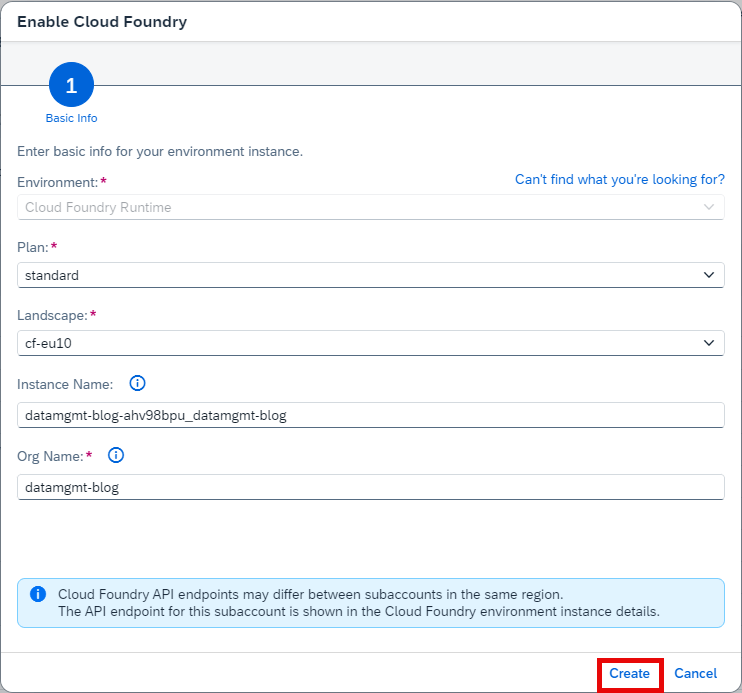Open the Plan field showing standard
This screenshot has width=742, height=693.
point(371,275)
